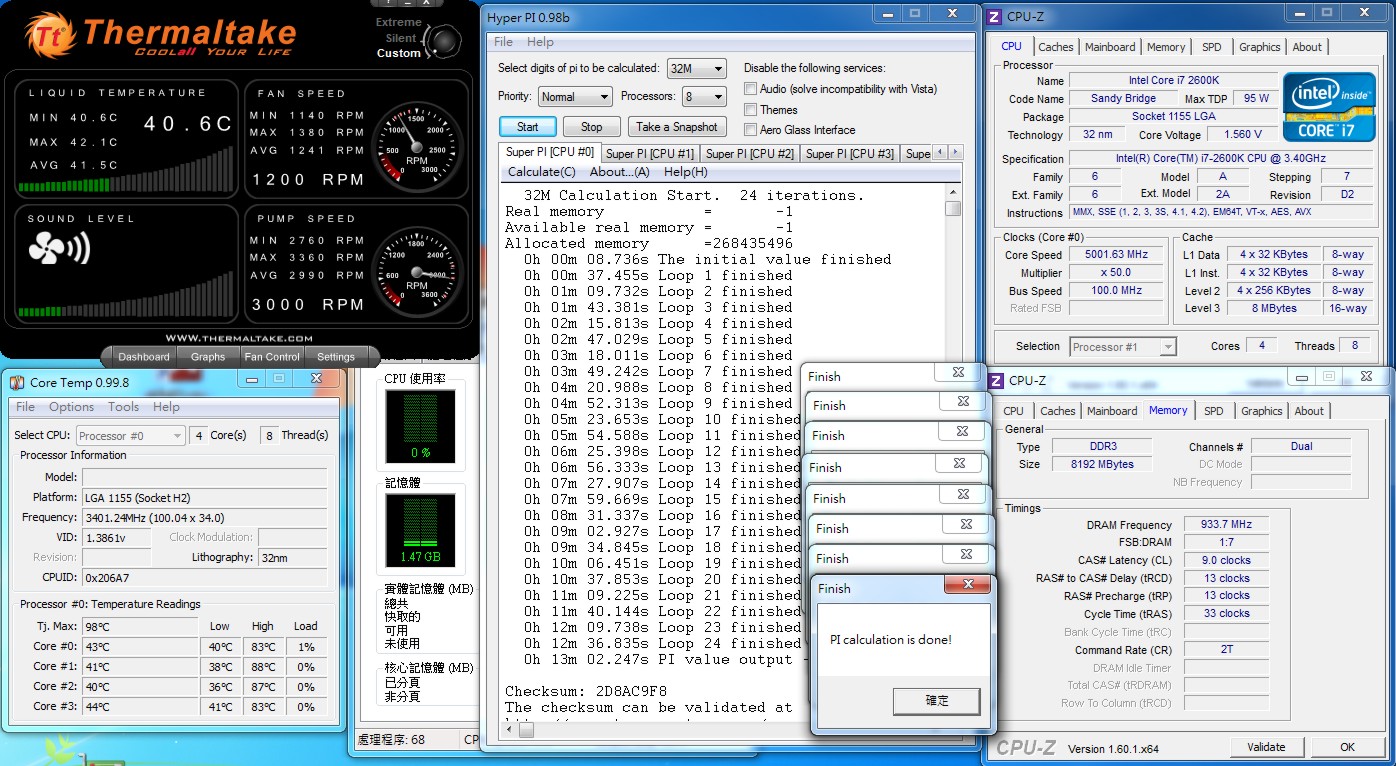Click DRAM Frequency value 933.7 MHz
The width and height of the screenshot is (1396, 766).
tap(1226, 524)
